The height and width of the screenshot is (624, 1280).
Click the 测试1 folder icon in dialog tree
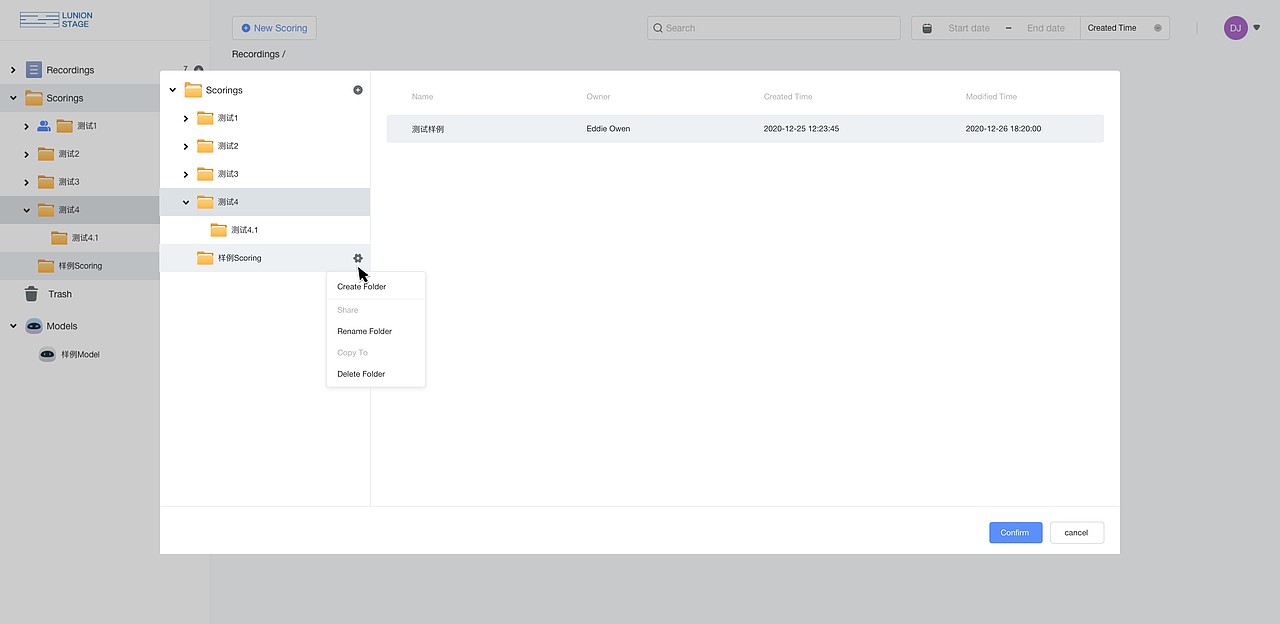click(x=205, y=118)
